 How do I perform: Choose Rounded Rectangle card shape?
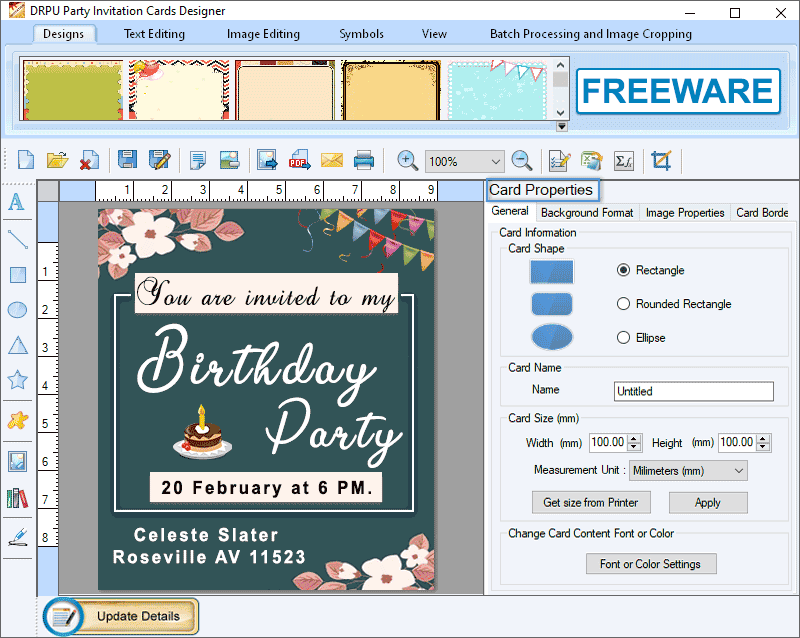pos(624,304)
